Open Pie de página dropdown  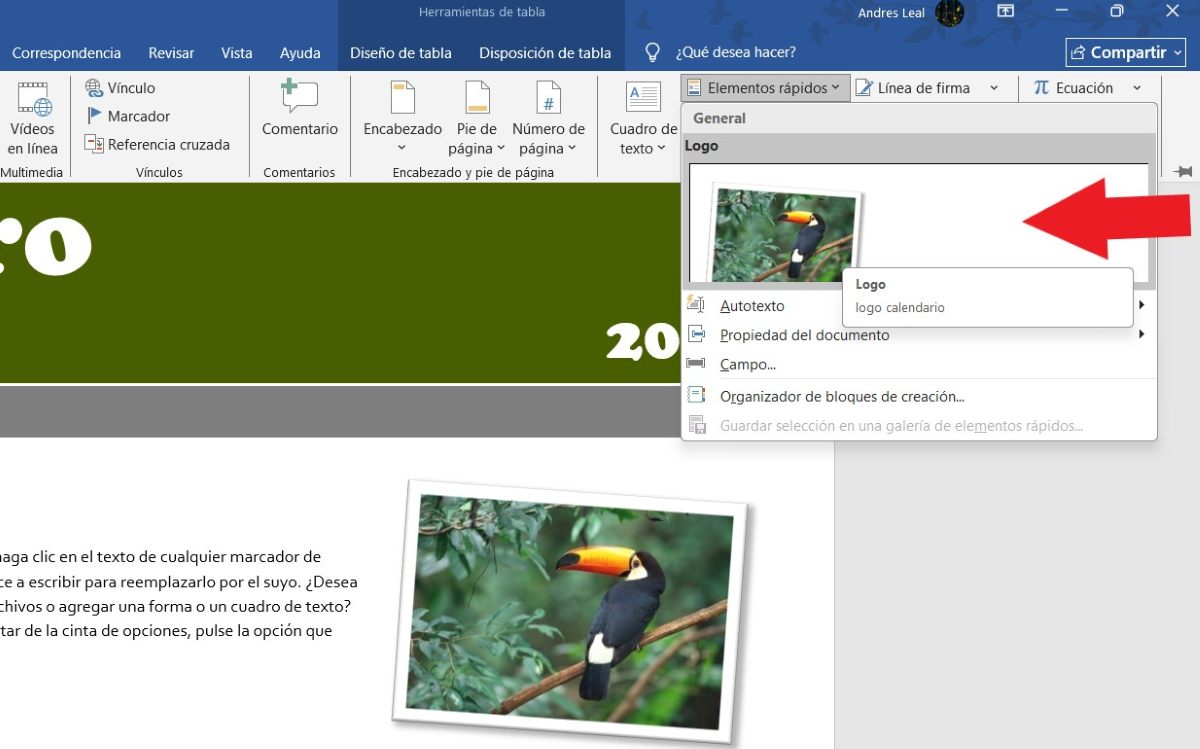click(x=477, y=118)
